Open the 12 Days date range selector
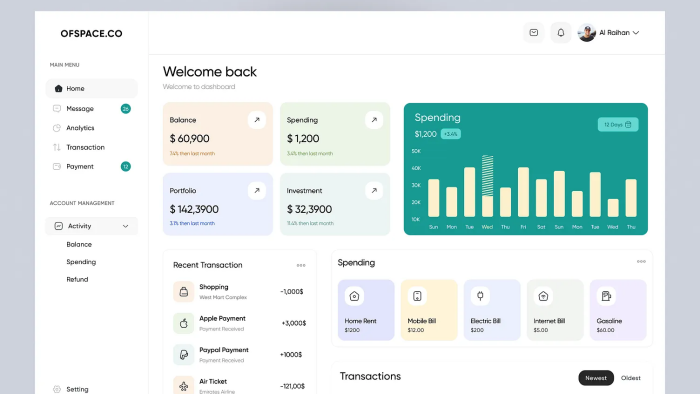Screen dimensions: 700x394 coord(618,124)
